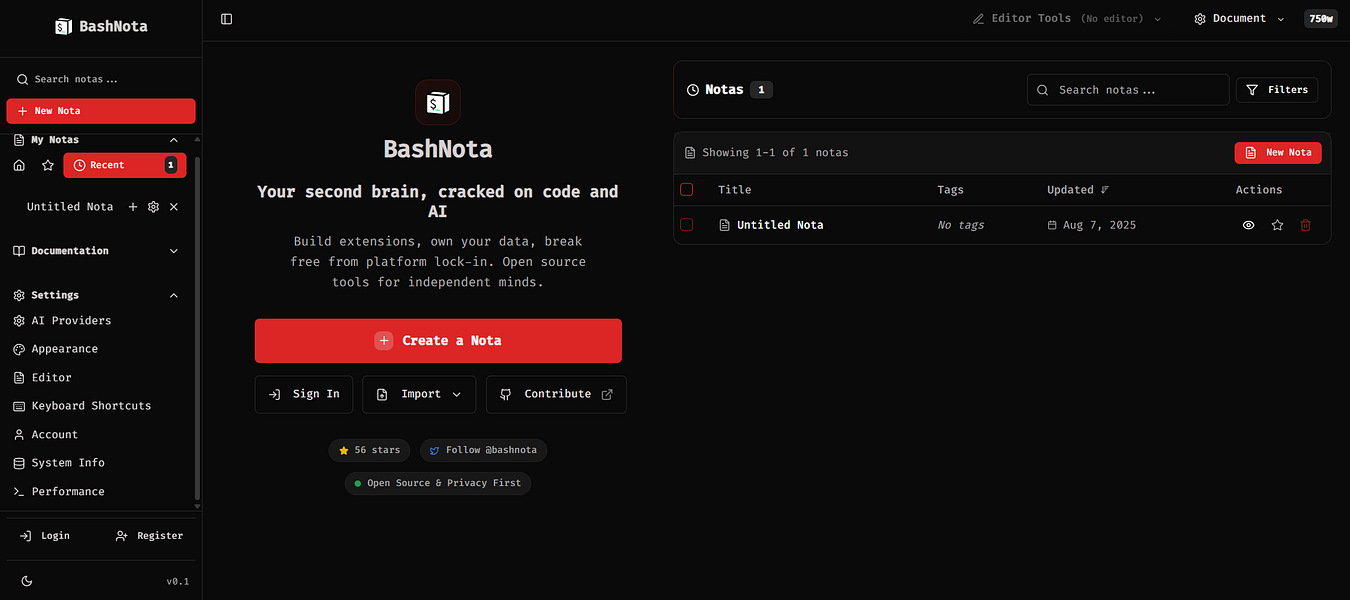Image resolution: width=1350 pixels, height=600 pixels.
Task: Preview Untitled Nota using the eye icon
Action: click(1248, 225)
